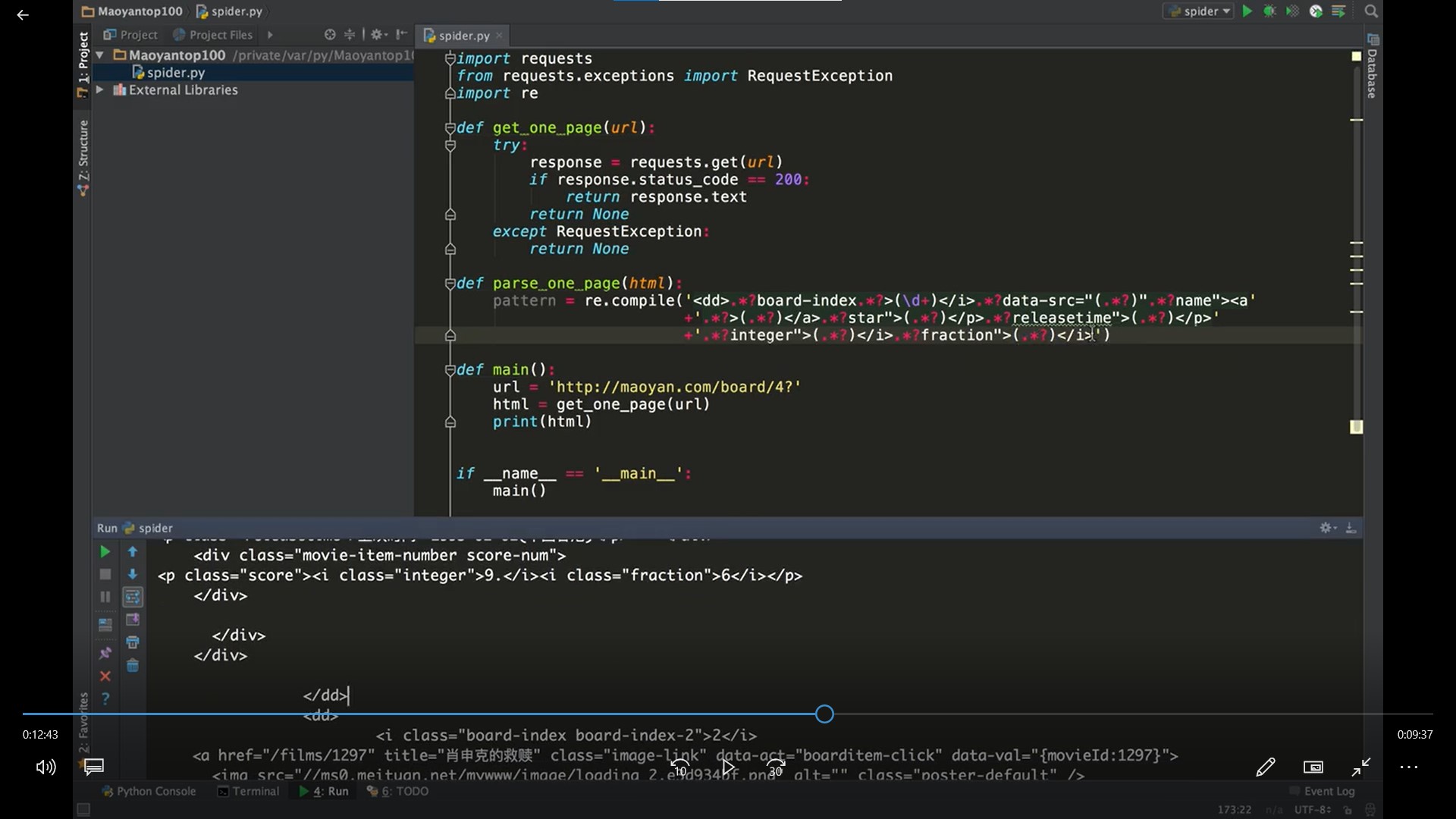Close the Run tab with the red X
The height and width of the screenshot is (819, 1456).
[105, 676]
